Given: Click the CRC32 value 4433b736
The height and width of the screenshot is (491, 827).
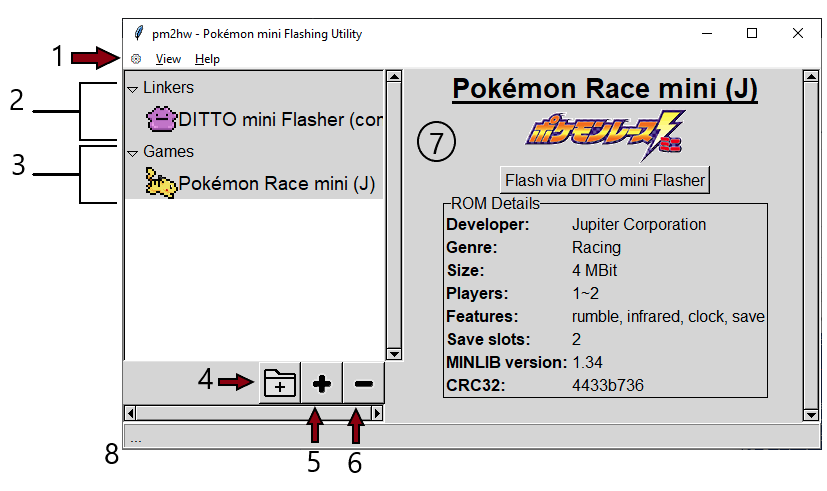Looking at the screenshot, I should tap(608, 385).
